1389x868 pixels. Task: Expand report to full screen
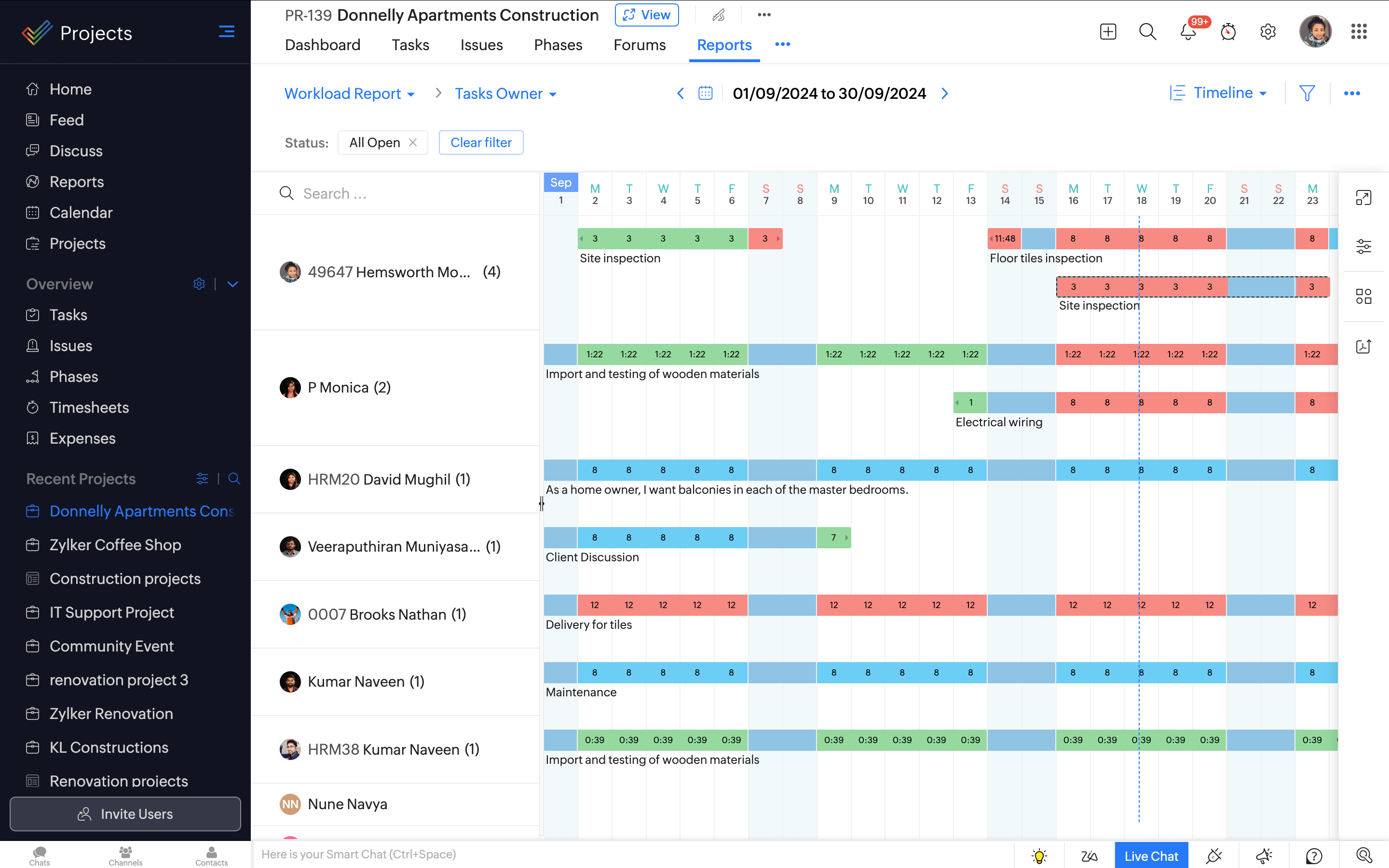[1363, 198]
